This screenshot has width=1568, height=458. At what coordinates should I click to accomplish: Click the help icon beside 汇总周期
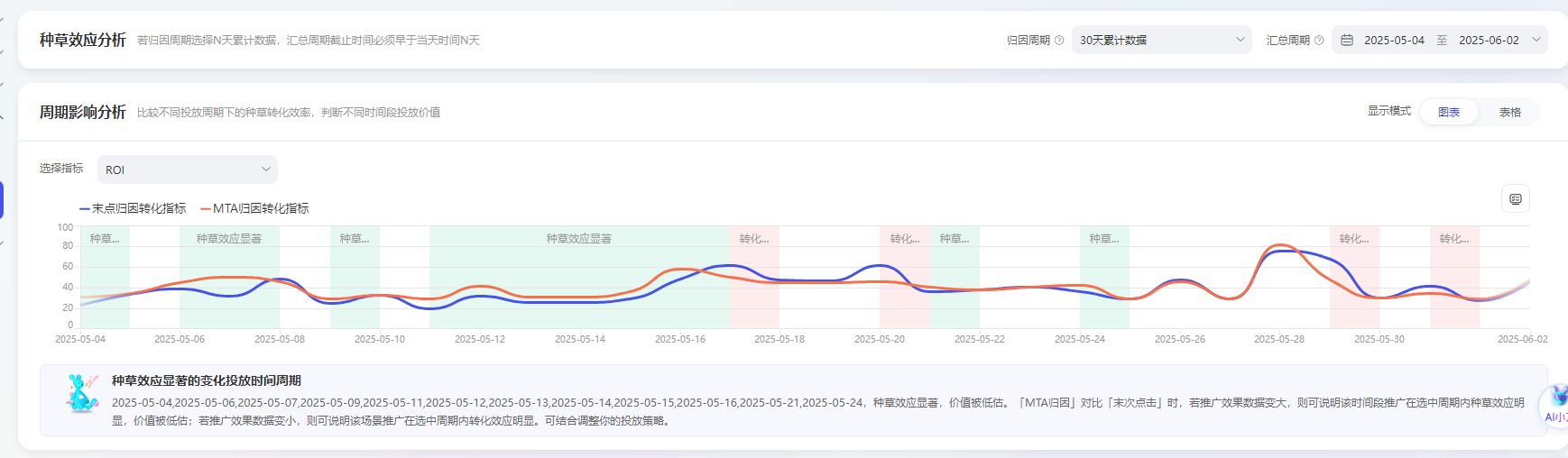1319,41
